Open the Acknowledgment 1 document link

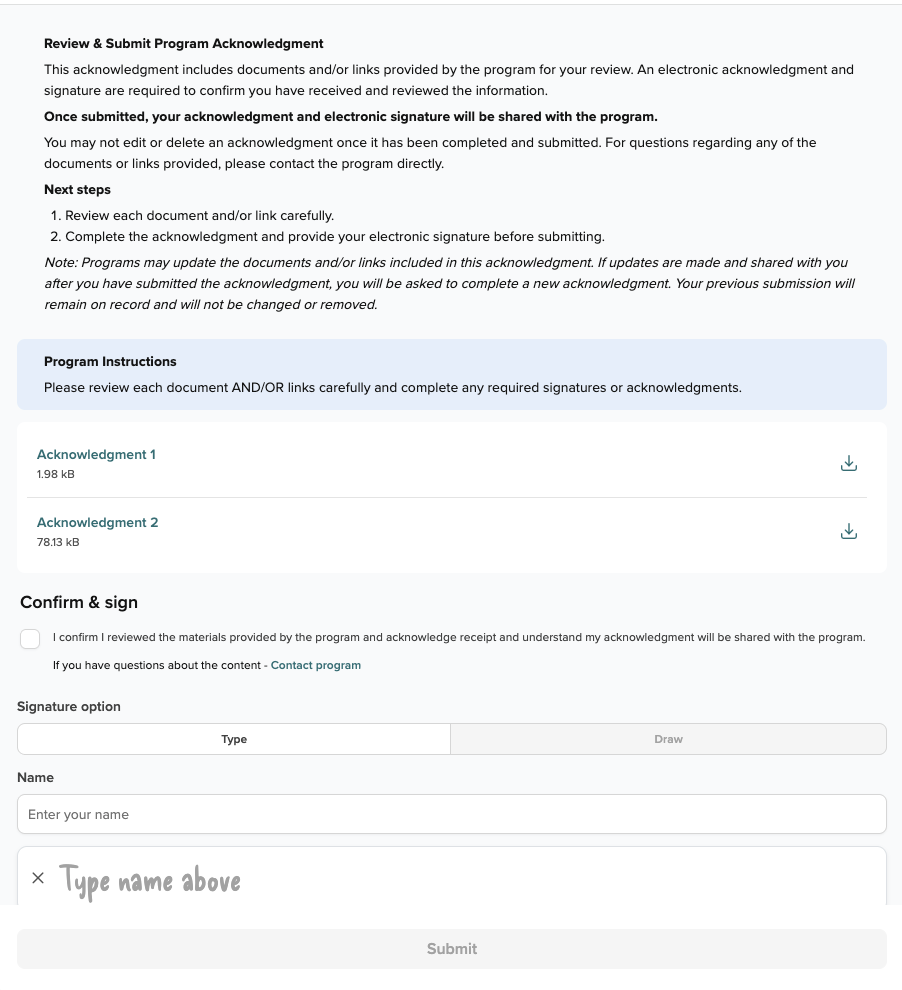(x=96, y=455)
